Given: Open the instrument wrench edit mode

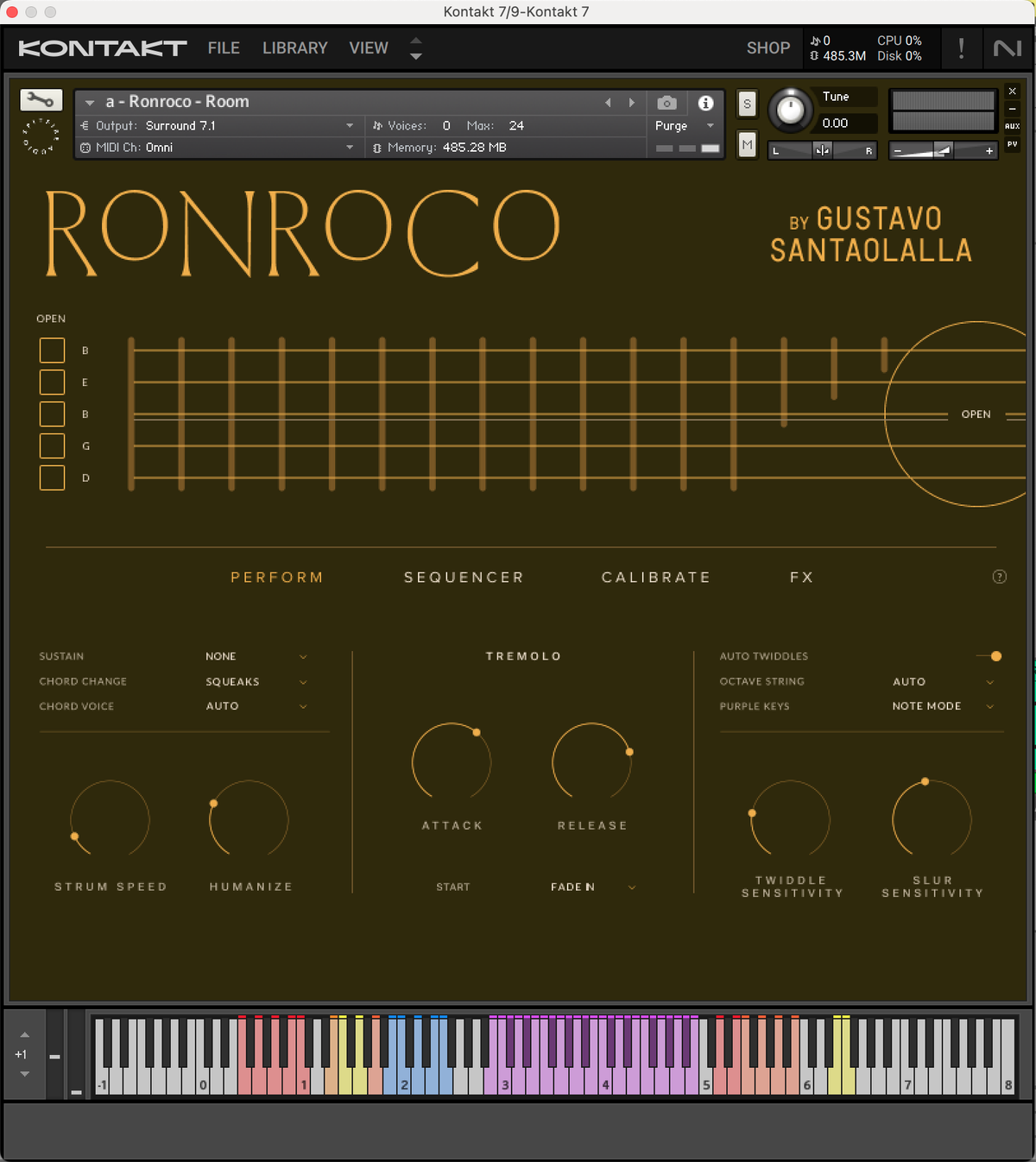Looking at the screenshot, I should tap(41, 100).
